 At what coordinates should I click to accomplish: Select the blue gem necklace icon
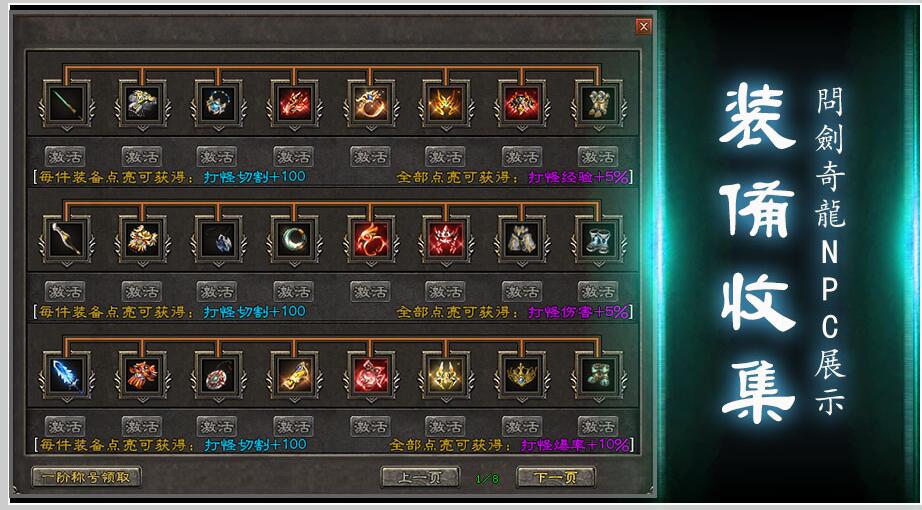pyautogui.click(x=218, y=104)
